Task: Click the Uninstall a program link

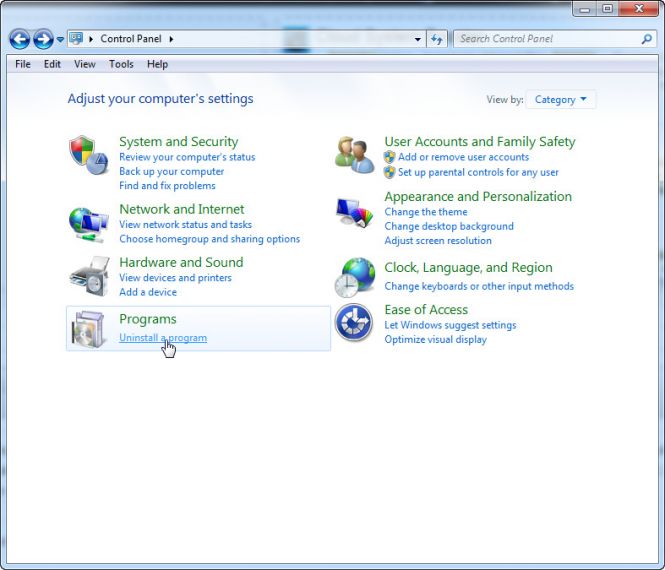Action: pos(163,338)
